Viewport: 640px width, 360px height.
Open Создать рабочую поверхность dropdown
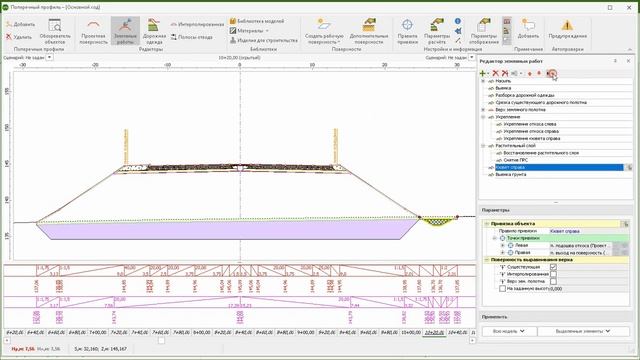(324, 31)
